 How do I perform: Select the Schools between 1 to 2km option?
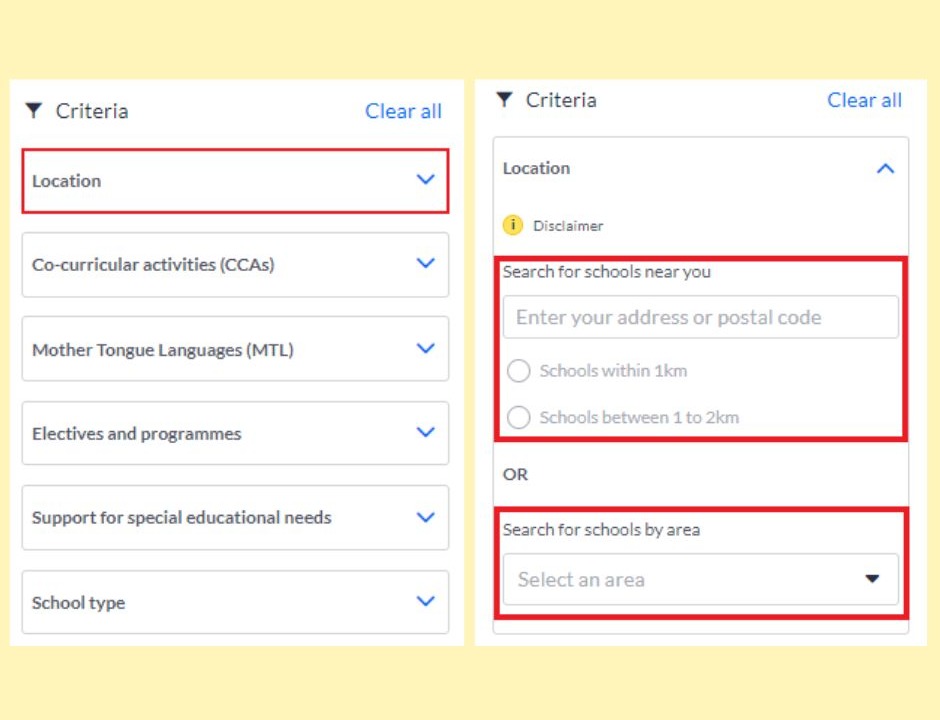coord(518,418)
